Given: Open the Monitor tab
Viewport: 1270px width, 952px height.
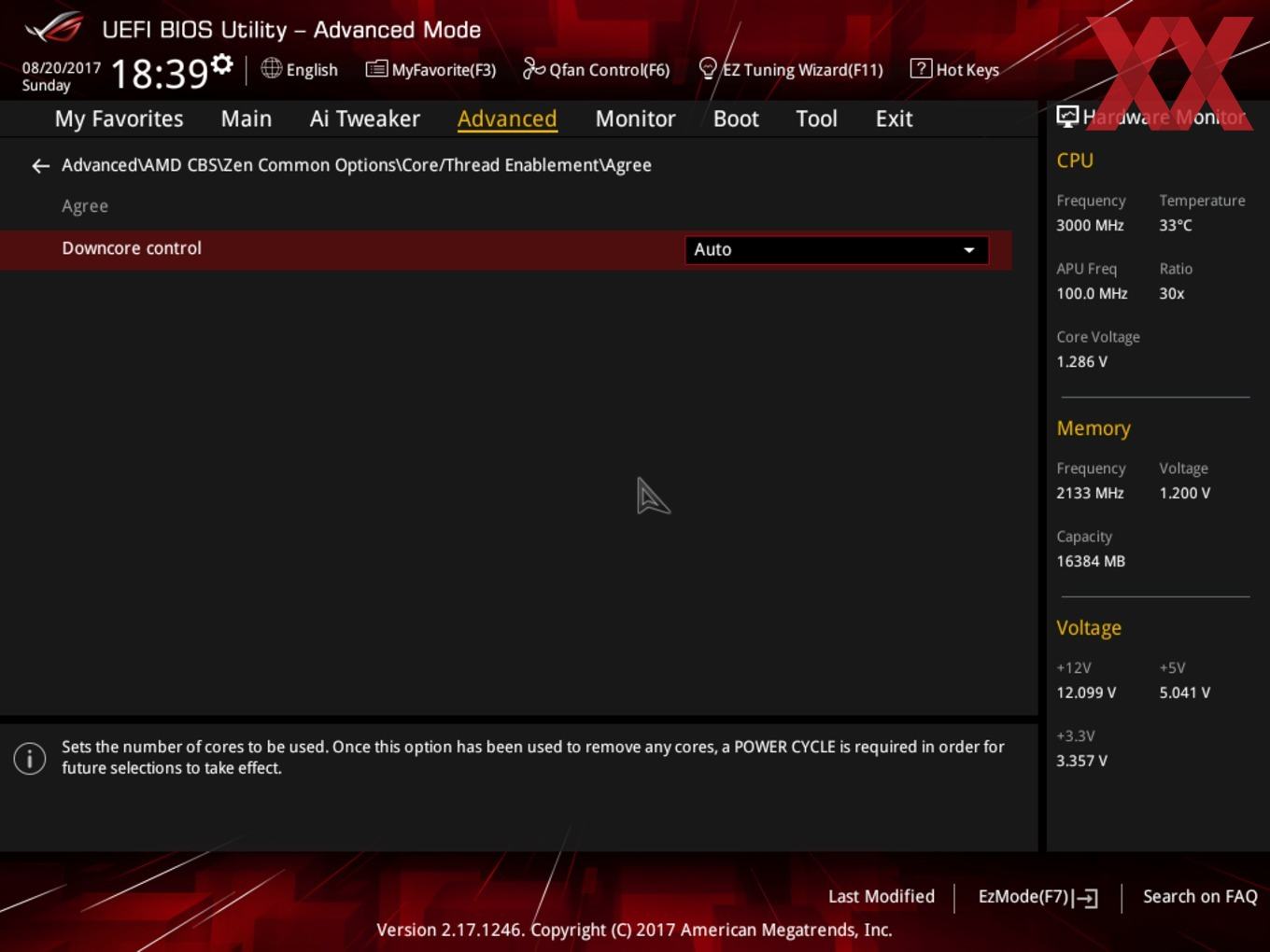Looking at the screenshot, I should (635, 119).
